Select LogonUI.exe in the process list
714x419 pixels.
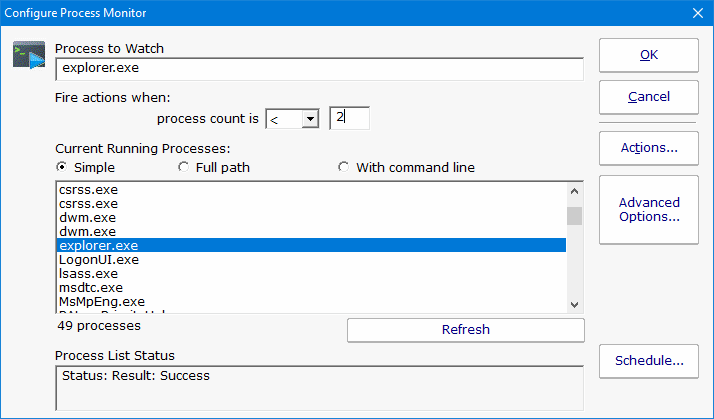(99, 259)
